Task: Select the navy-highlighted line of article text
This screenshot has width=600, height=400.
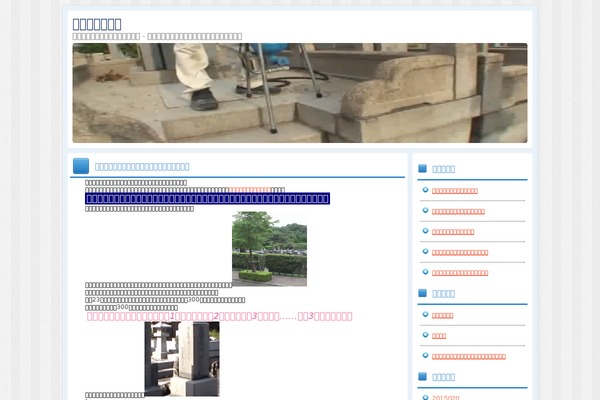Action: [x=207, y=198]
